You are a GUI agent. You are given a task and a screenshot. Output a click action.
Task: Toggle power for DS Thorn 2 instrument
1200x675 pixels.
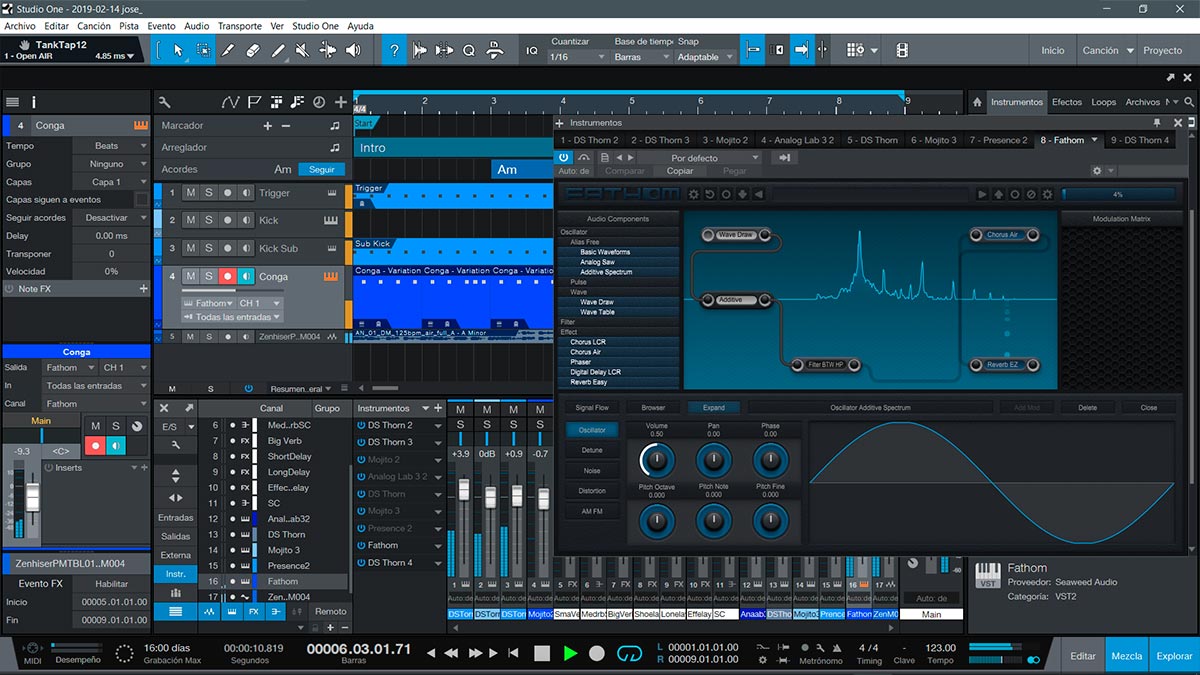[361, 425]
